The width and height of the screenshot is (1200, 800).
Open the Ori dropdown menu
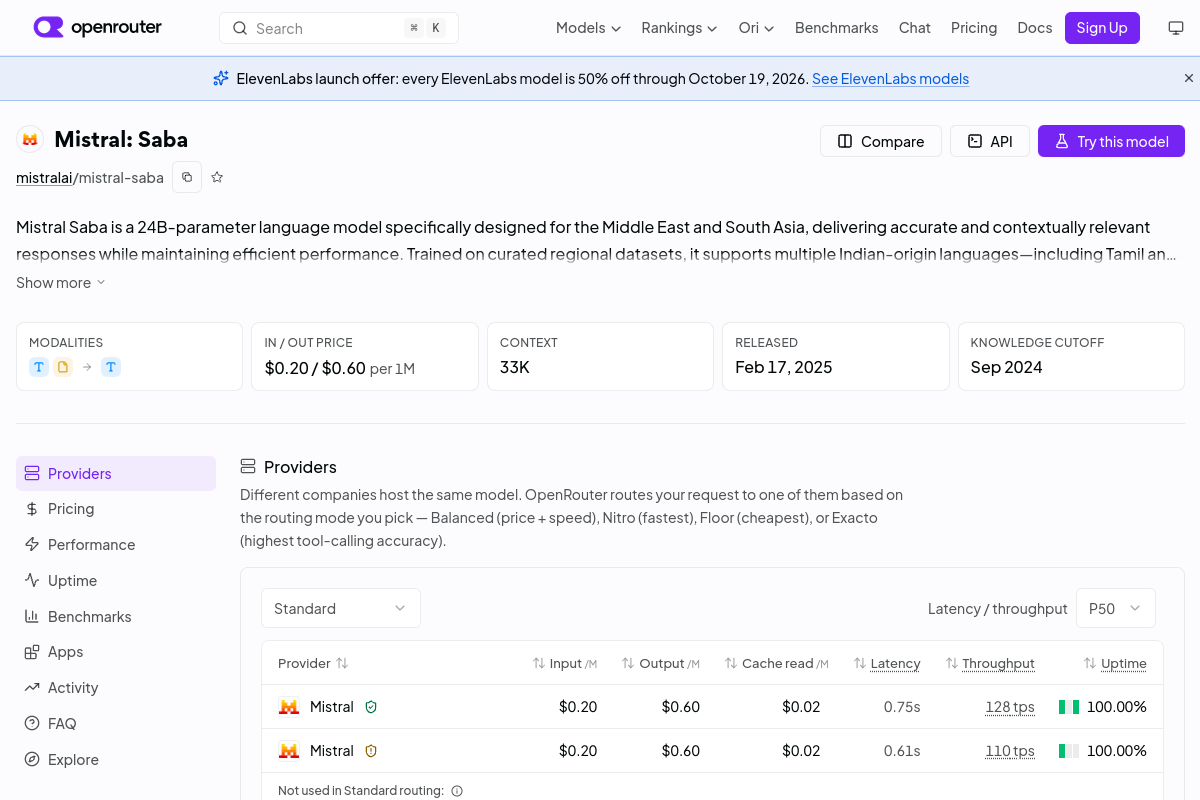coord(756,28)
